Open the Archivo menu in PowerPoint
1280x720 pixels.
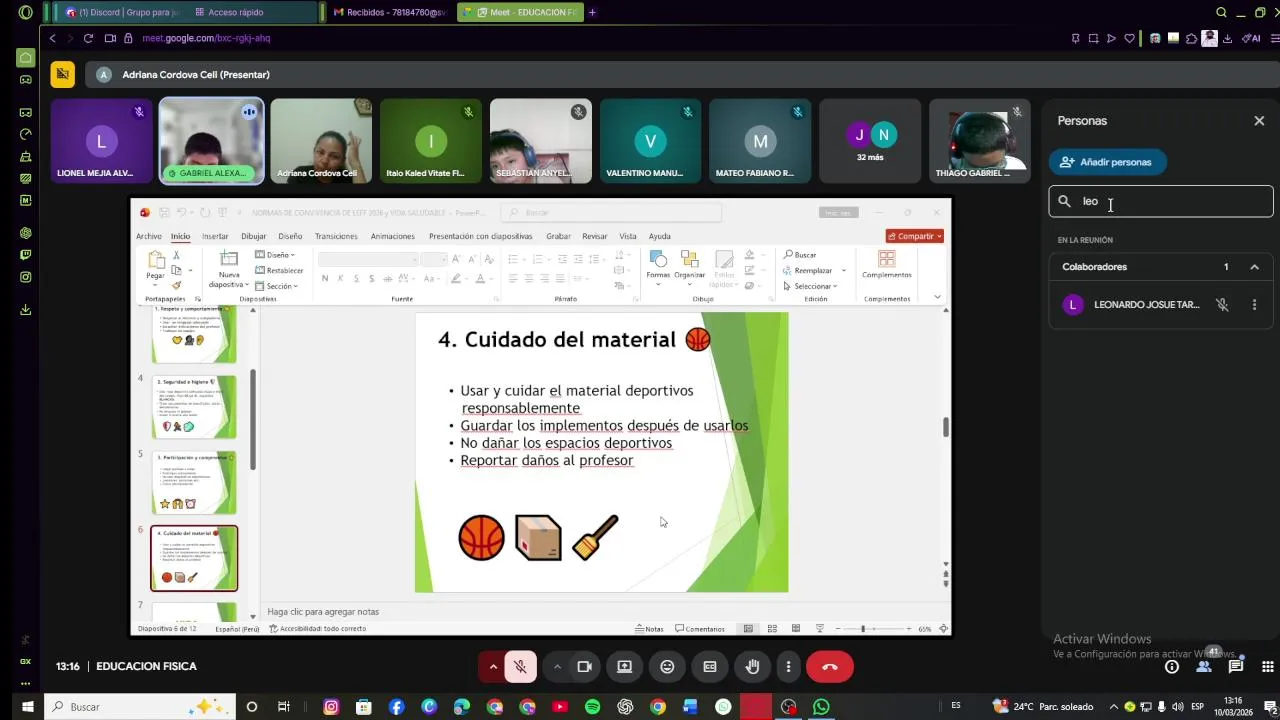[149, 236]
